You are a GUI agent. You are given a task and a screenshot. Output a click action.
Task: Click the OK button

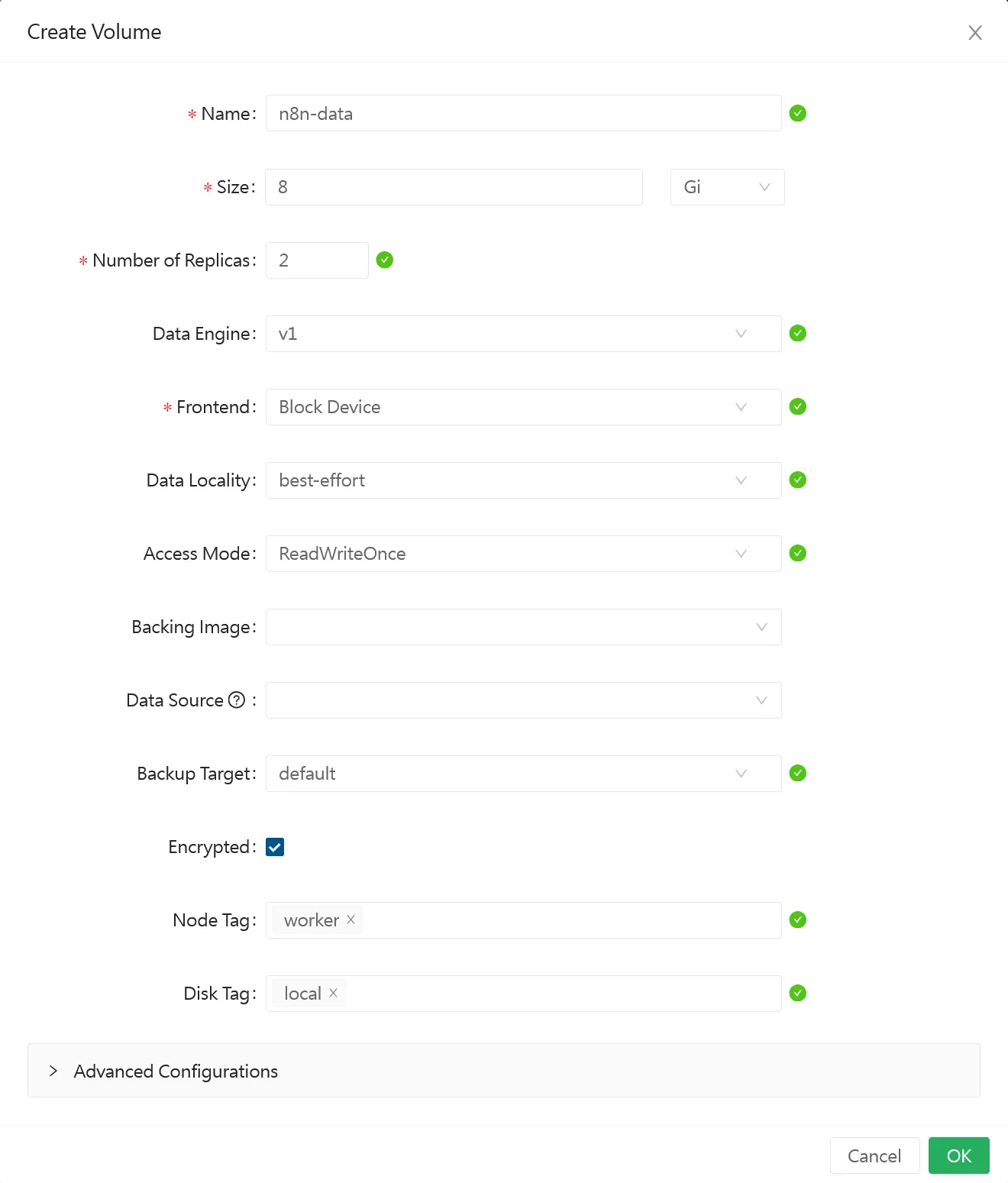(958, 1156)
